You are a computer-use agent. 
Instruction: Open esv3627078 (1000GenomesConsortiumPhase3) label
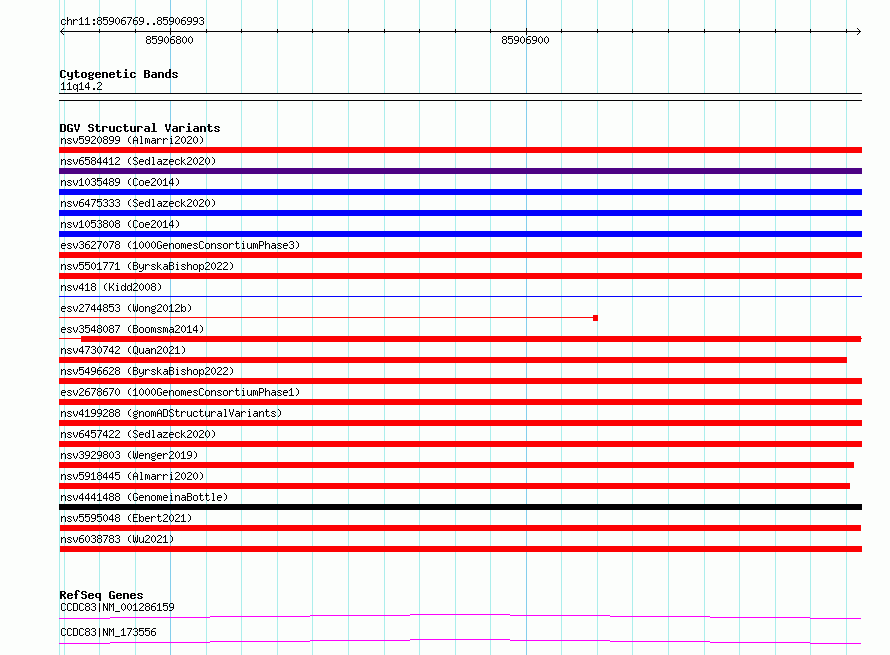(180, 245)
